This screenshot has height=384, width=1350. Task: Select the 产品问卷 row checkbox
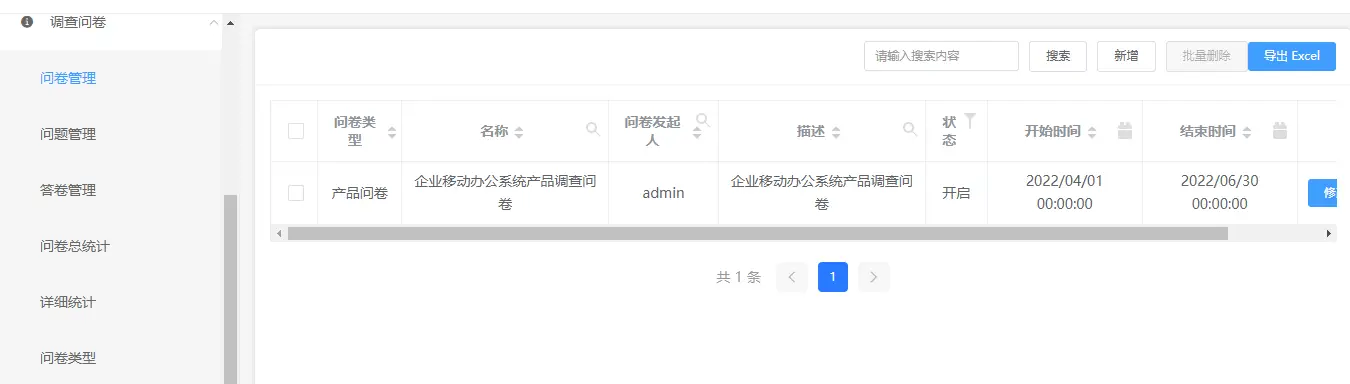click(x=296, y=193)
